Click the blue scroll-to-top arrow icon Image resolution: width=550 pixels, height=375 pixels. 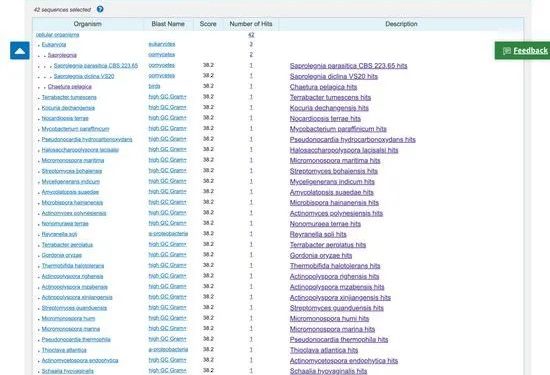click(20, 51)
